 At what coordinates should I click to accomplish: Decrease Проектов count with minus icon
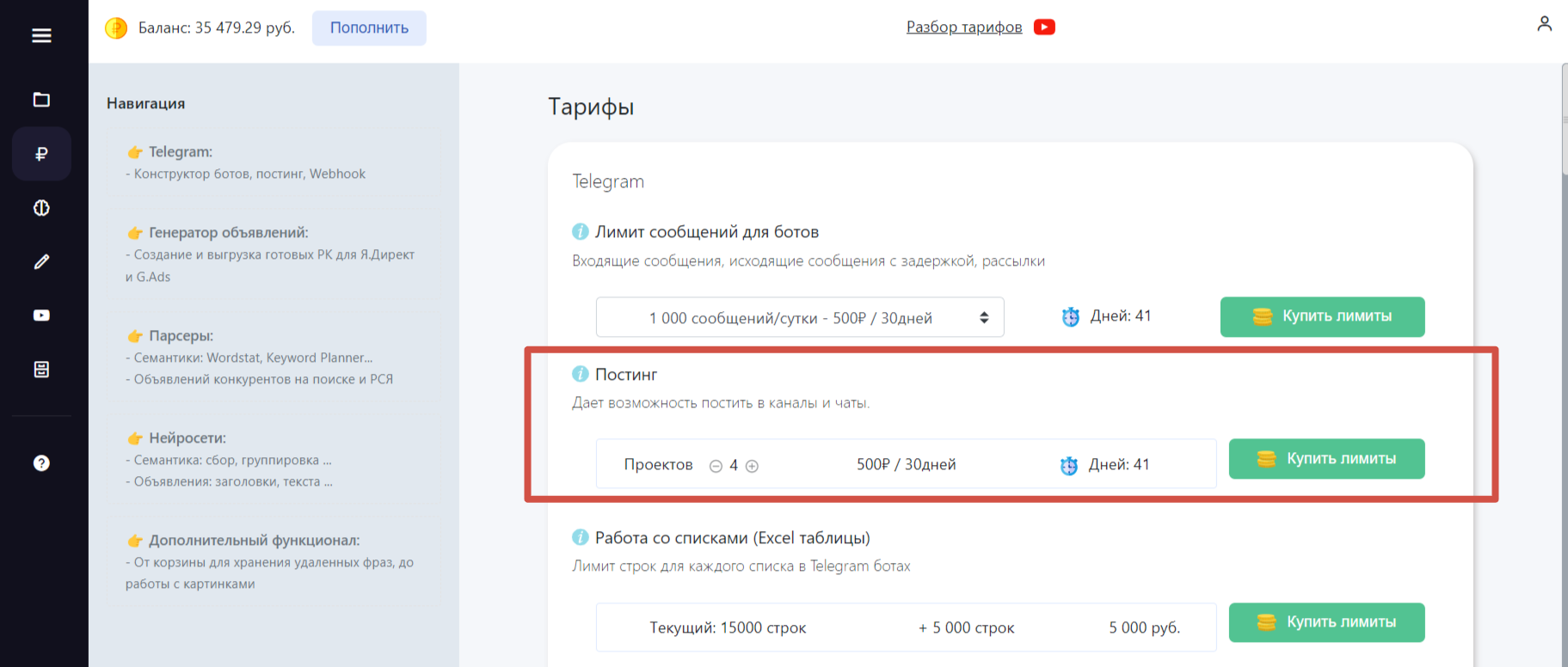[716, 466]
